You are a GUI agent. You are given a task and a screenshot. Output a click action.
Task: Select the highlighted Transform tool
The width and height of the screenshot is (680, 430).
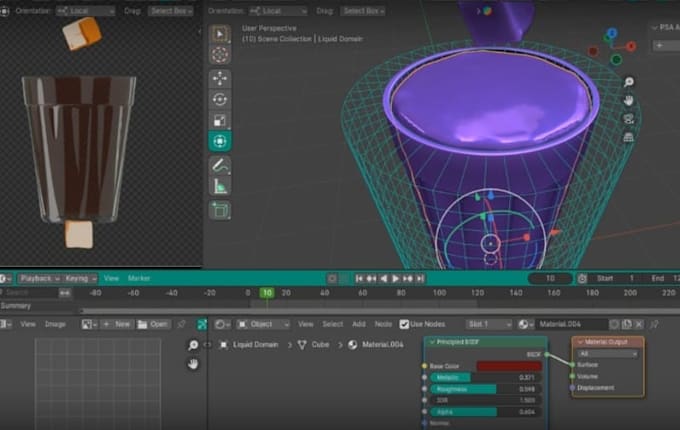(220, 141)
